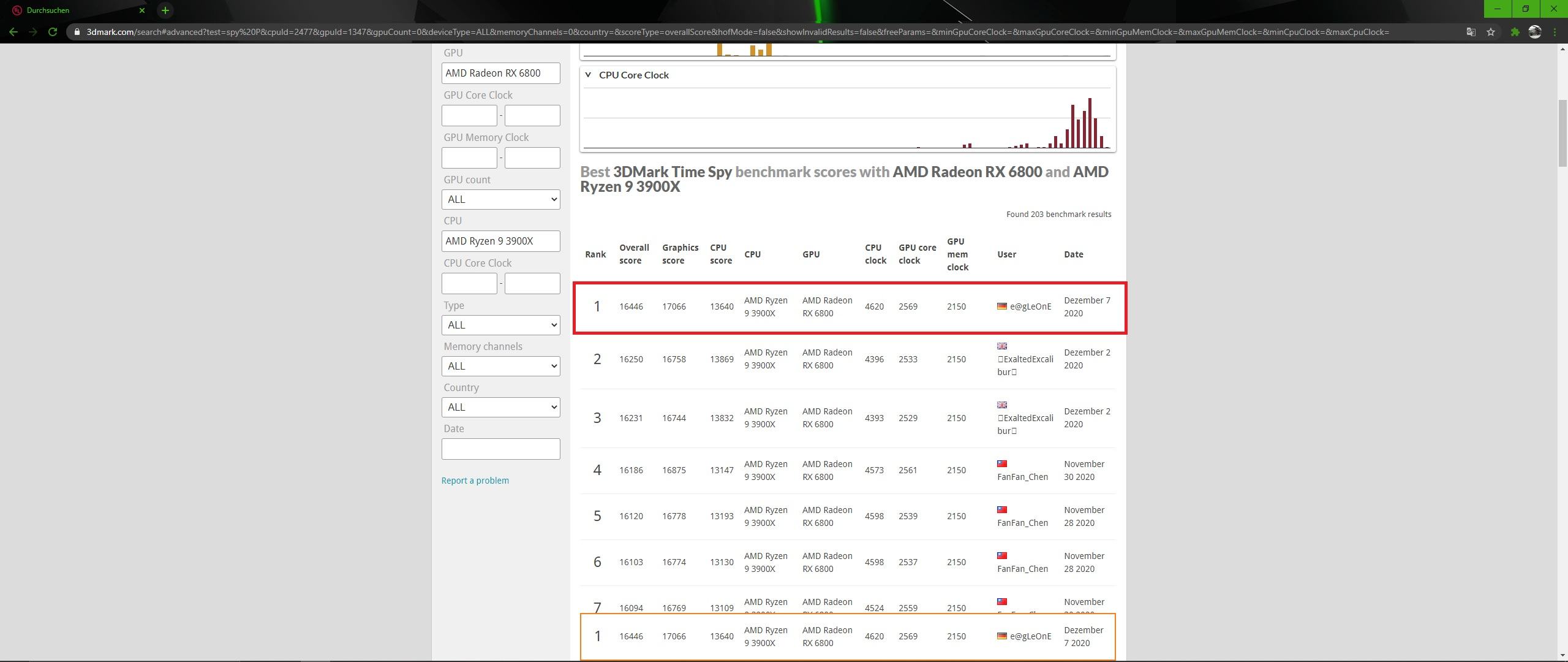The width and height of the screenshot is (1568, 662).
Task: Click the GPU Memory Clock maximum field
Action: pos(532,158)
